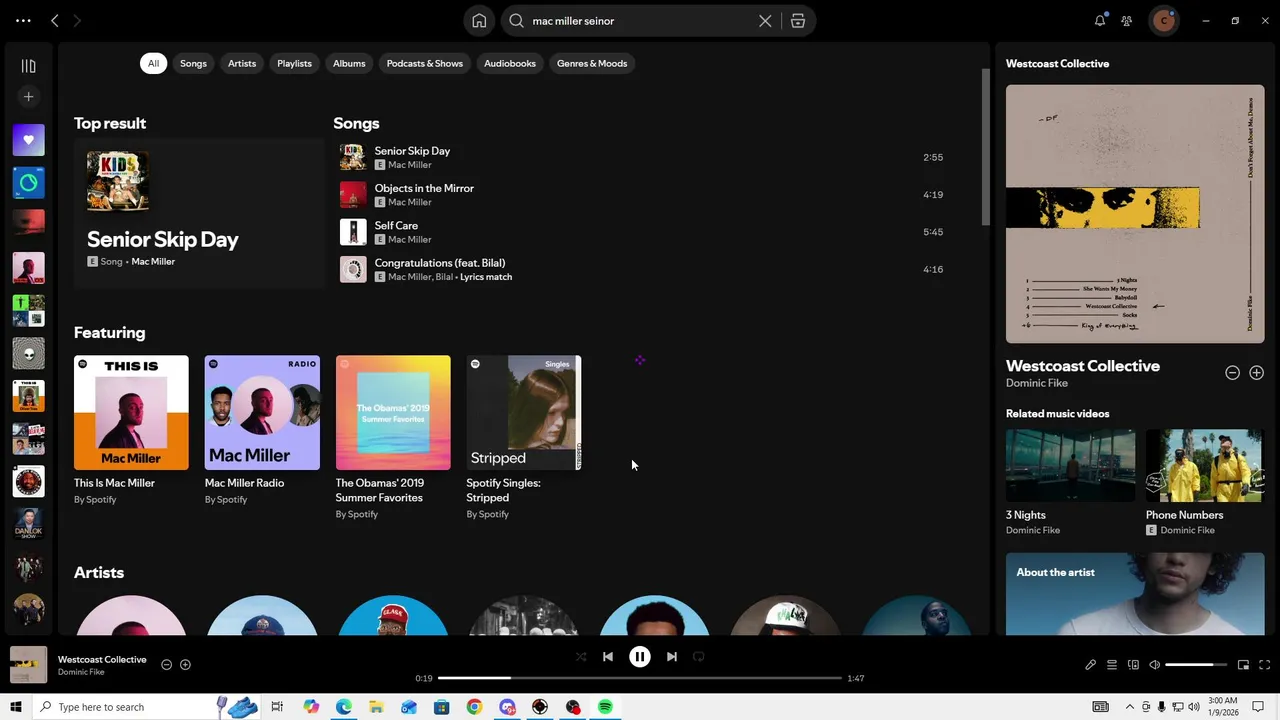This screenshot has width=1280, height=720.
Task: Open the Mac Miller Radio playlist
Action: pyautogui.click(x=262, y=430)
